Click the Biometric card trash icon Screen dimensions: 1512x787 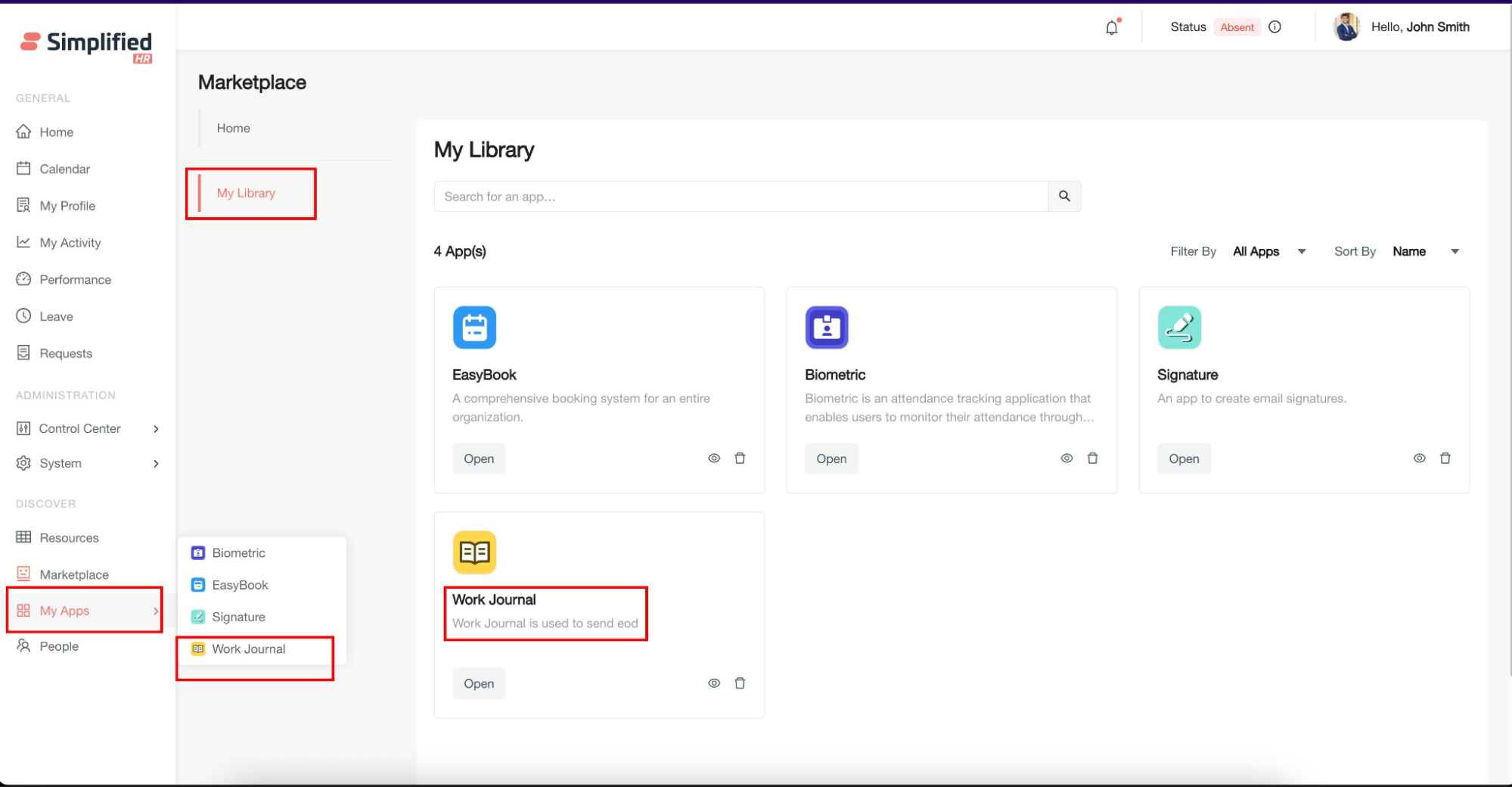pyautogui.click(x=1092, y=459)
